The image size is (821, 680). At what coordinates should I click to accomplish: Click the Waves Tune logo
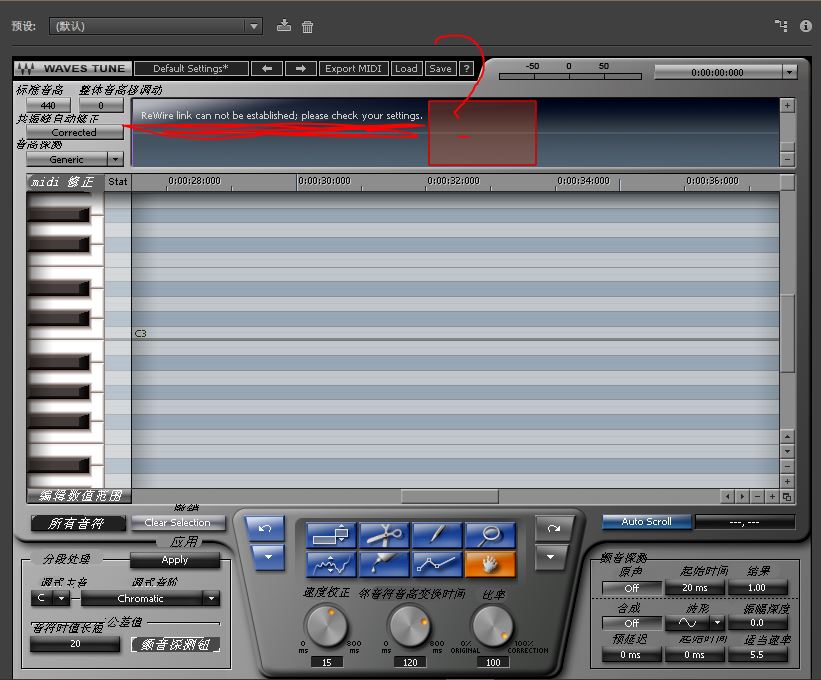point(72,69)
